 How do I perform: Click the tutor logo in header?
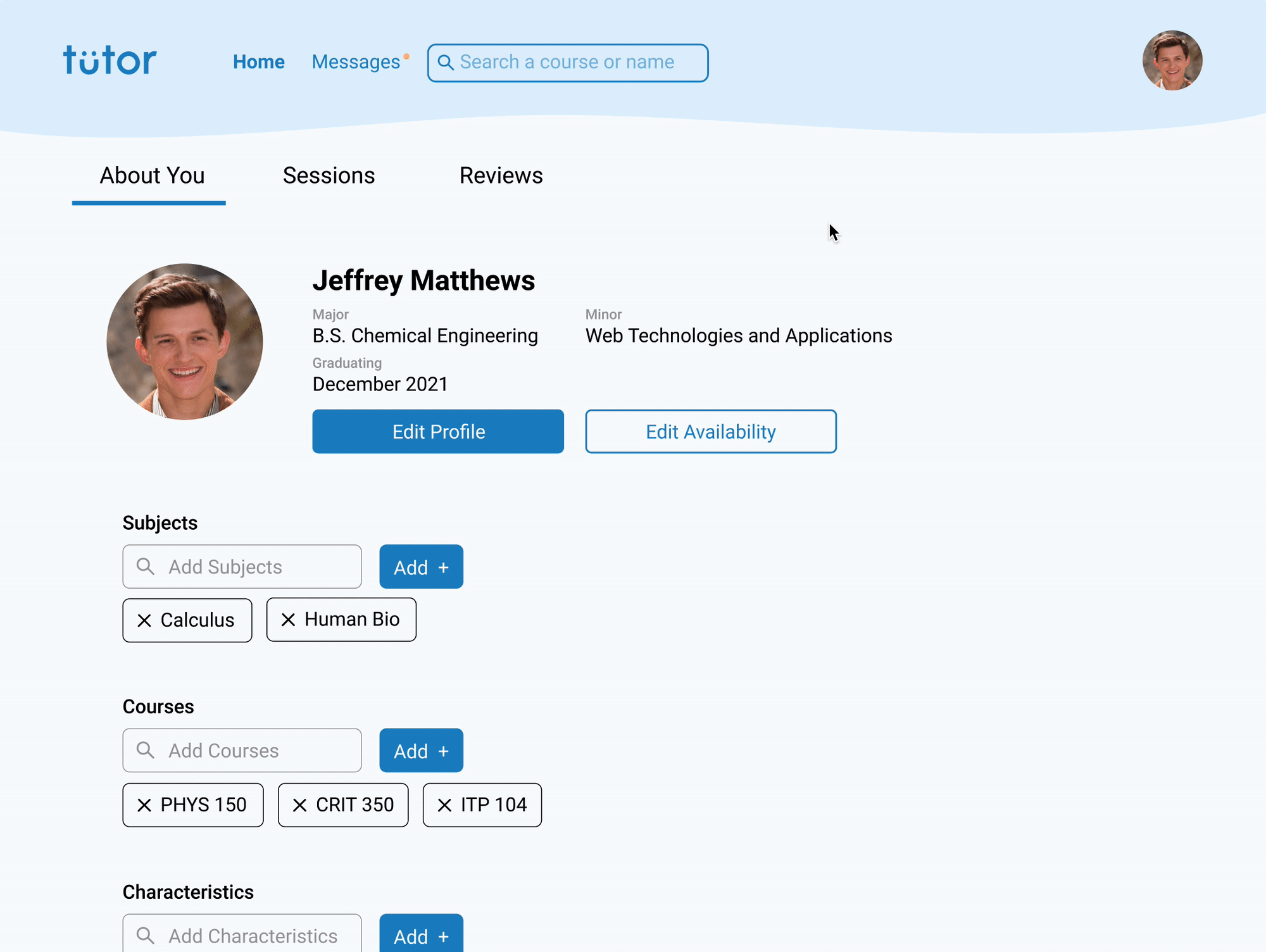point(110,61)
